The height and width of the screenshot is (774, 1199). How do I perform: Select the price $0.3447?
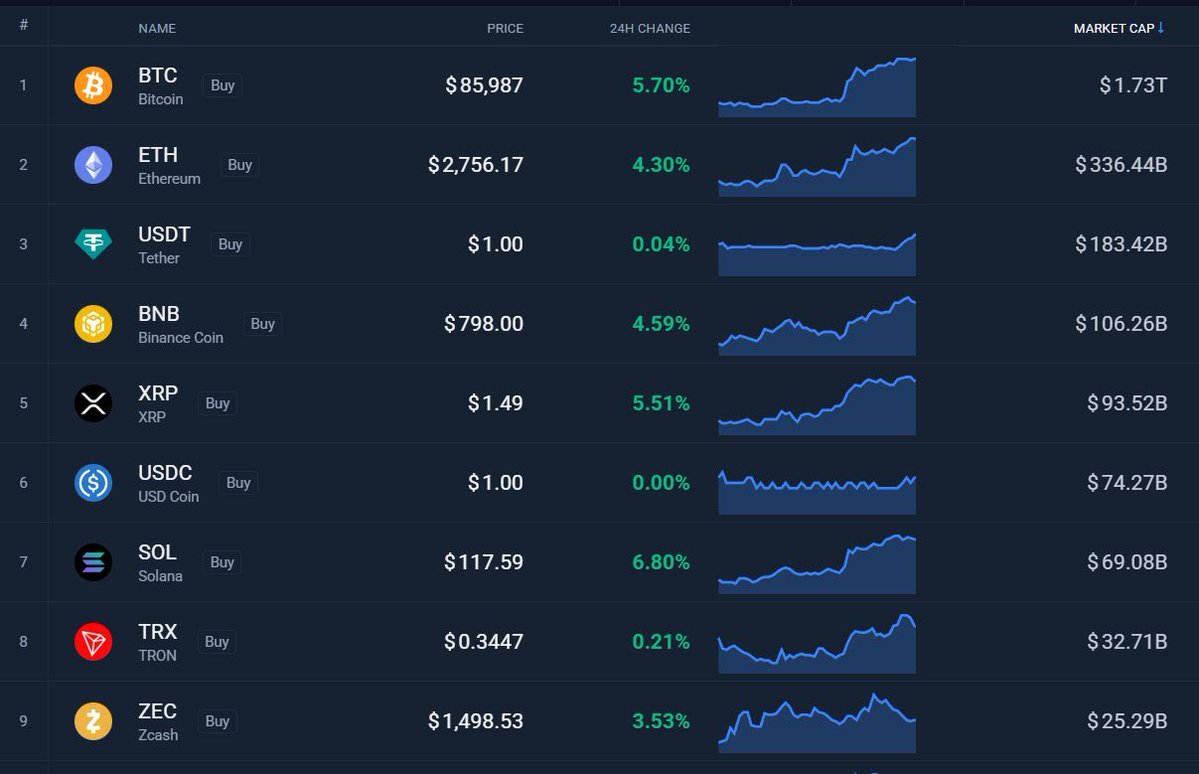484,642
